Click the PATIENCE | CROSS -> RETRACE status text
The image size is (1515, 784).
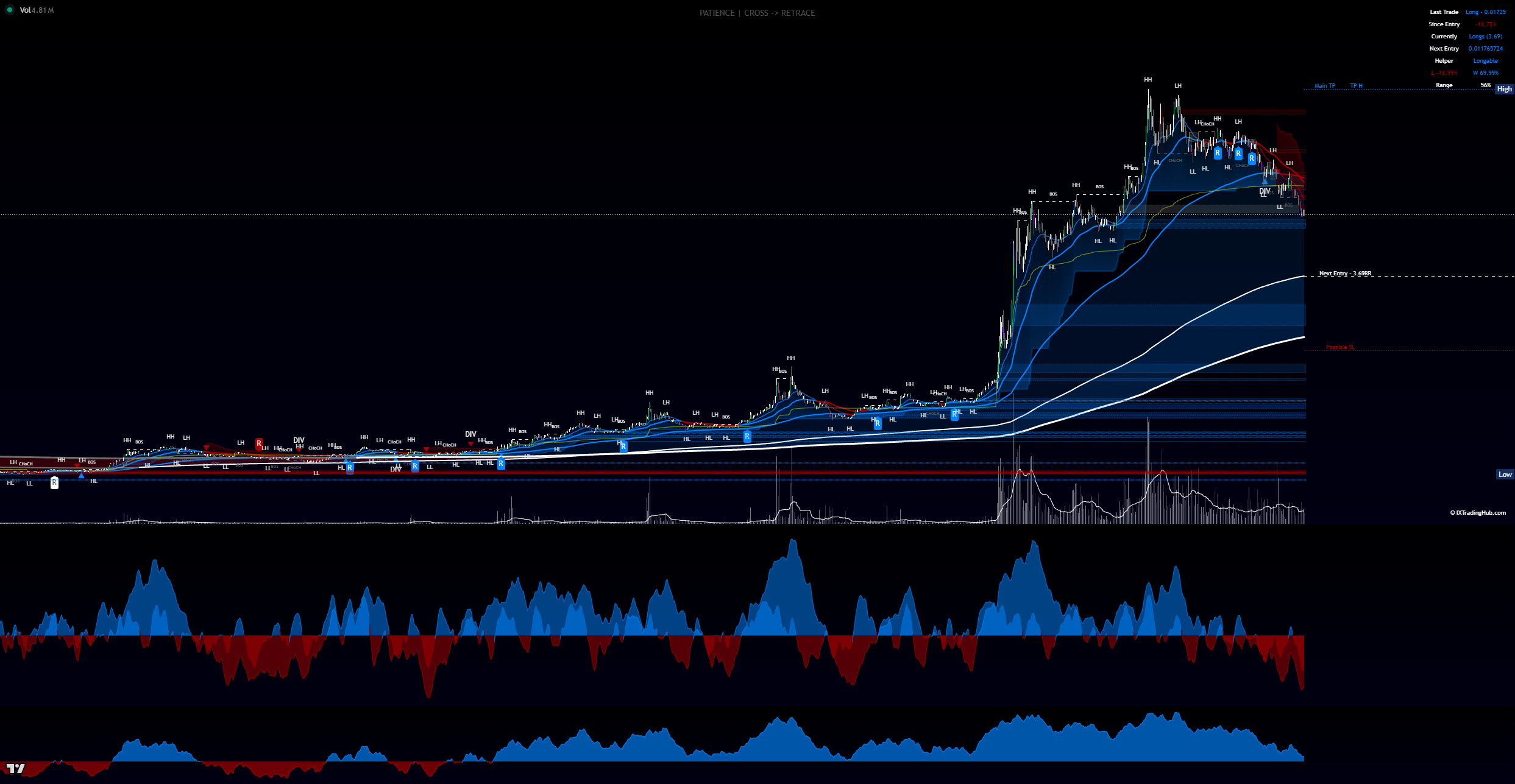click(757, 13)
